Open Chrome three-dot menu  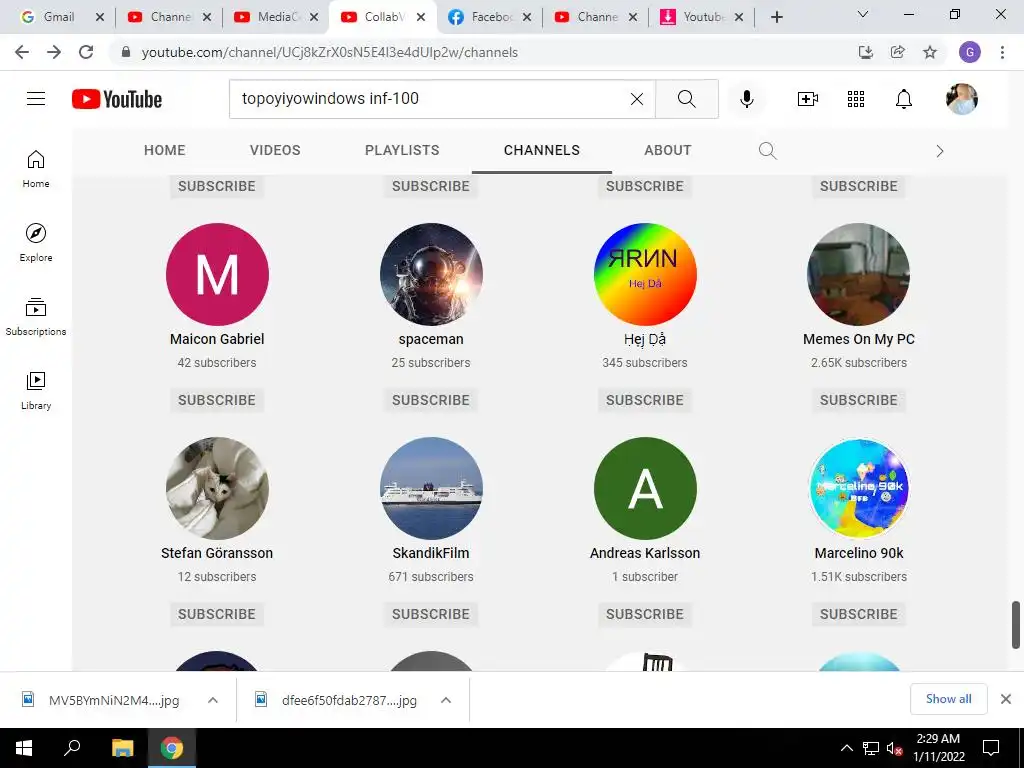tap(1002, 52)
